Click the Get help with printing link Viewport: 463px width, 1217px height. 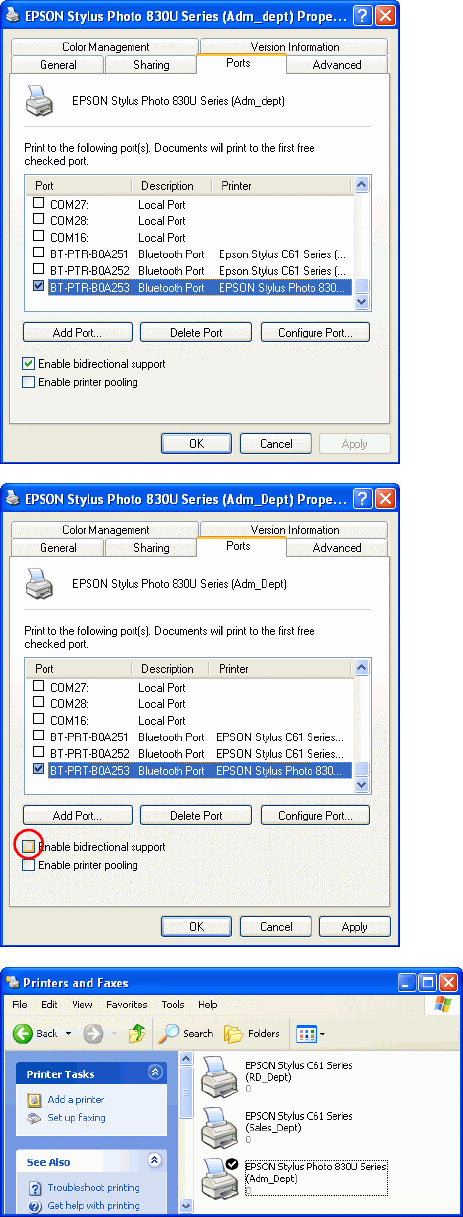pos(93,1206)
